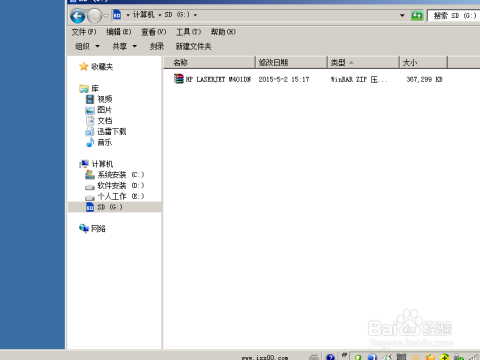Expand the 组织 dropdown menu
The width and height of the screenshot is (480, 360).
(87, 46)
